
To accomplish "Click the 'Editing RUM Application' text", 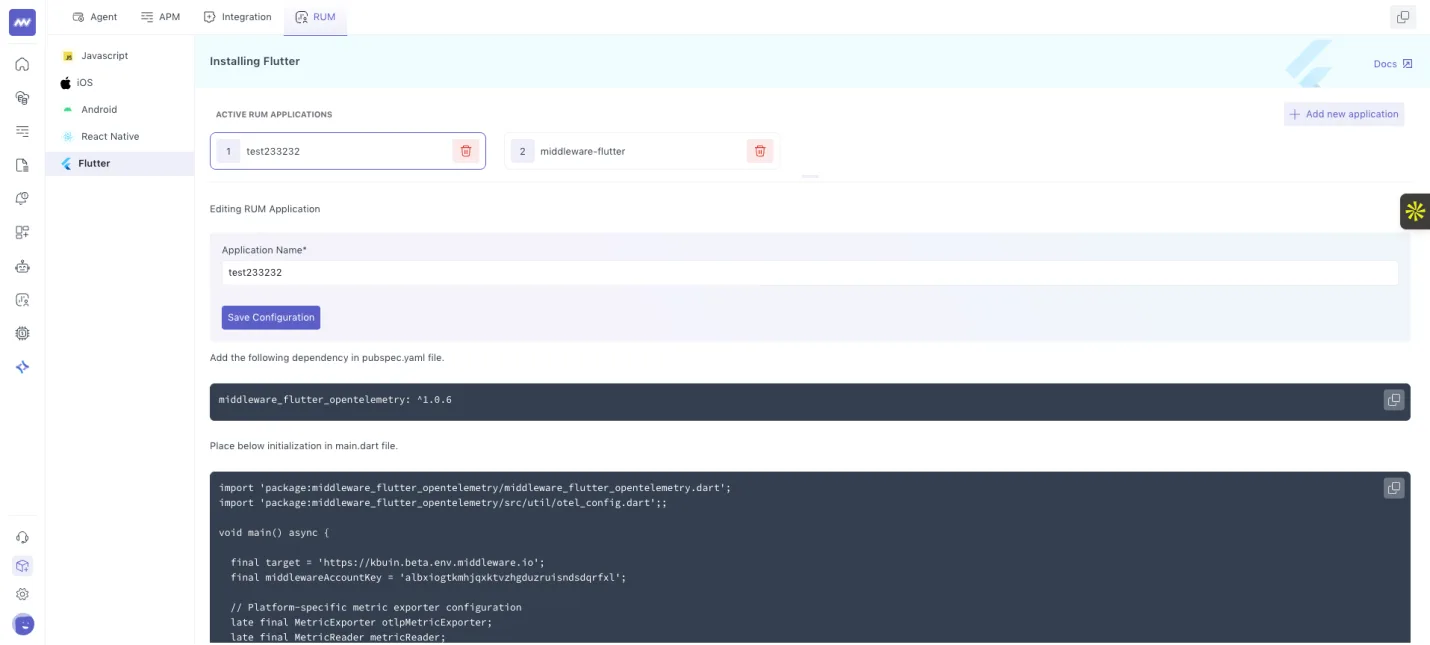I will coord(265,209).
